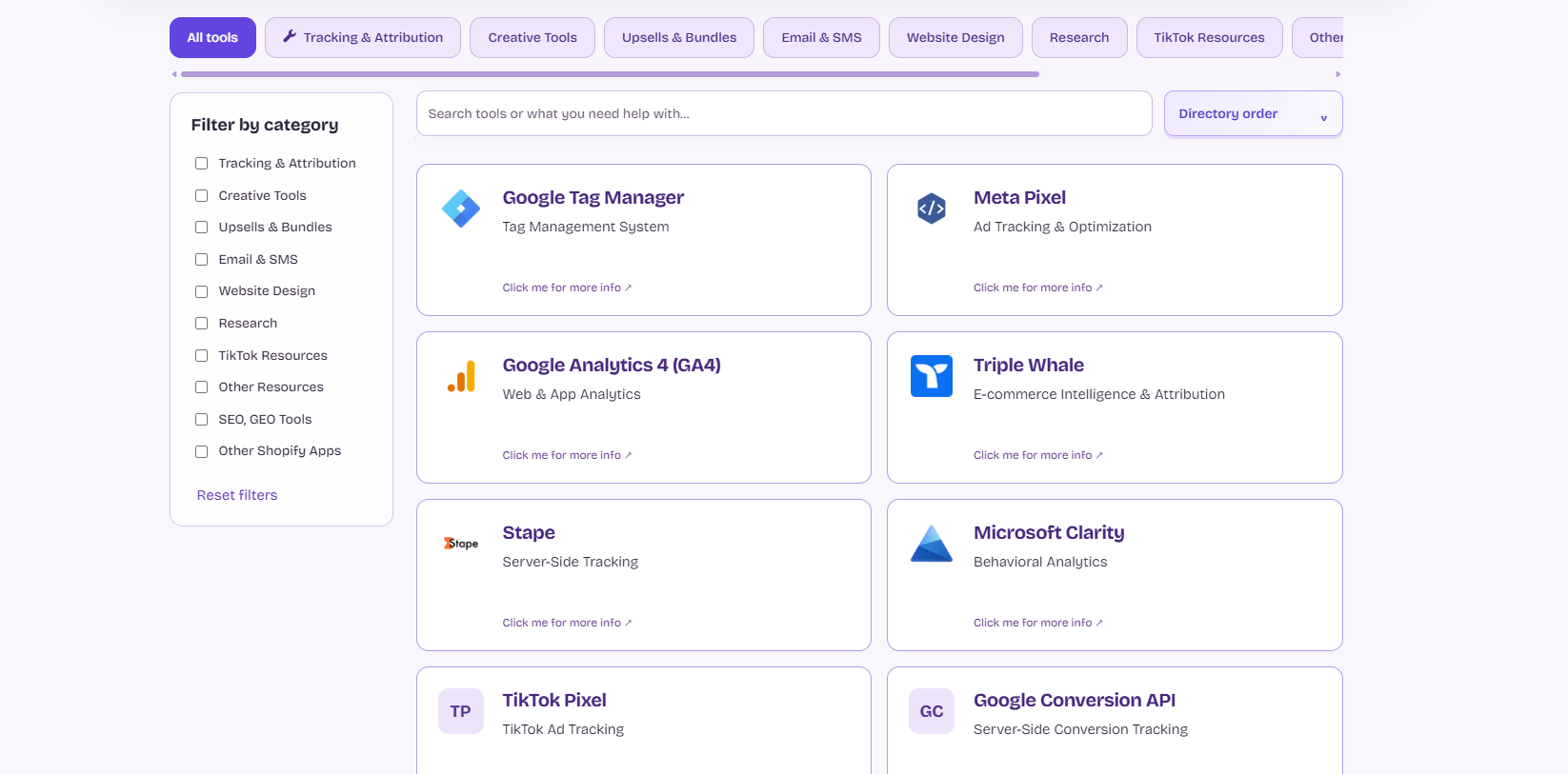The height and width of the screenshot is (774, 1568).
Task: Click the right scroll arrow of tab strip
Action: (1337, 74)
